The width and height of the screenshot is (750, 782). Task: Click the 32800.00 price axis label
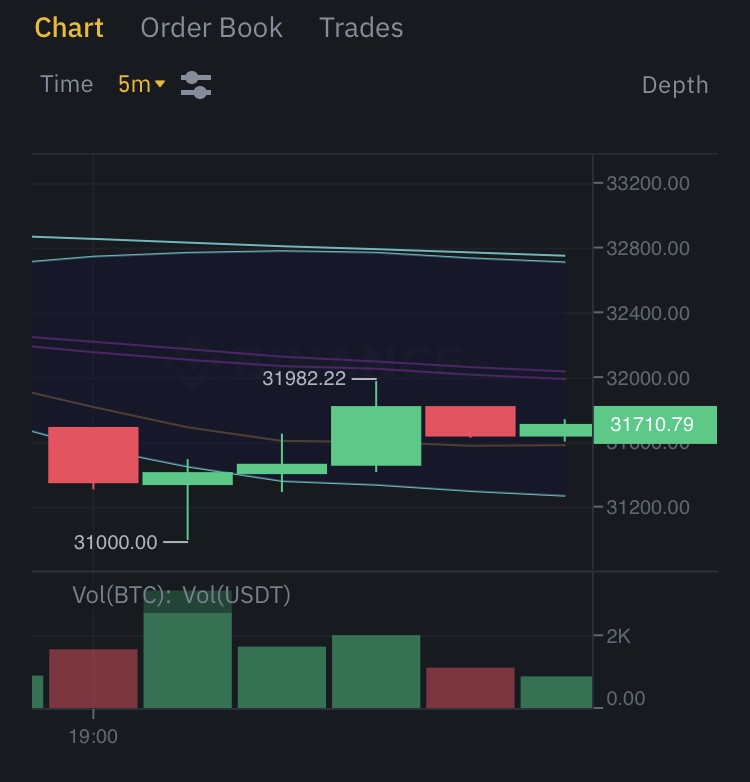647,248
